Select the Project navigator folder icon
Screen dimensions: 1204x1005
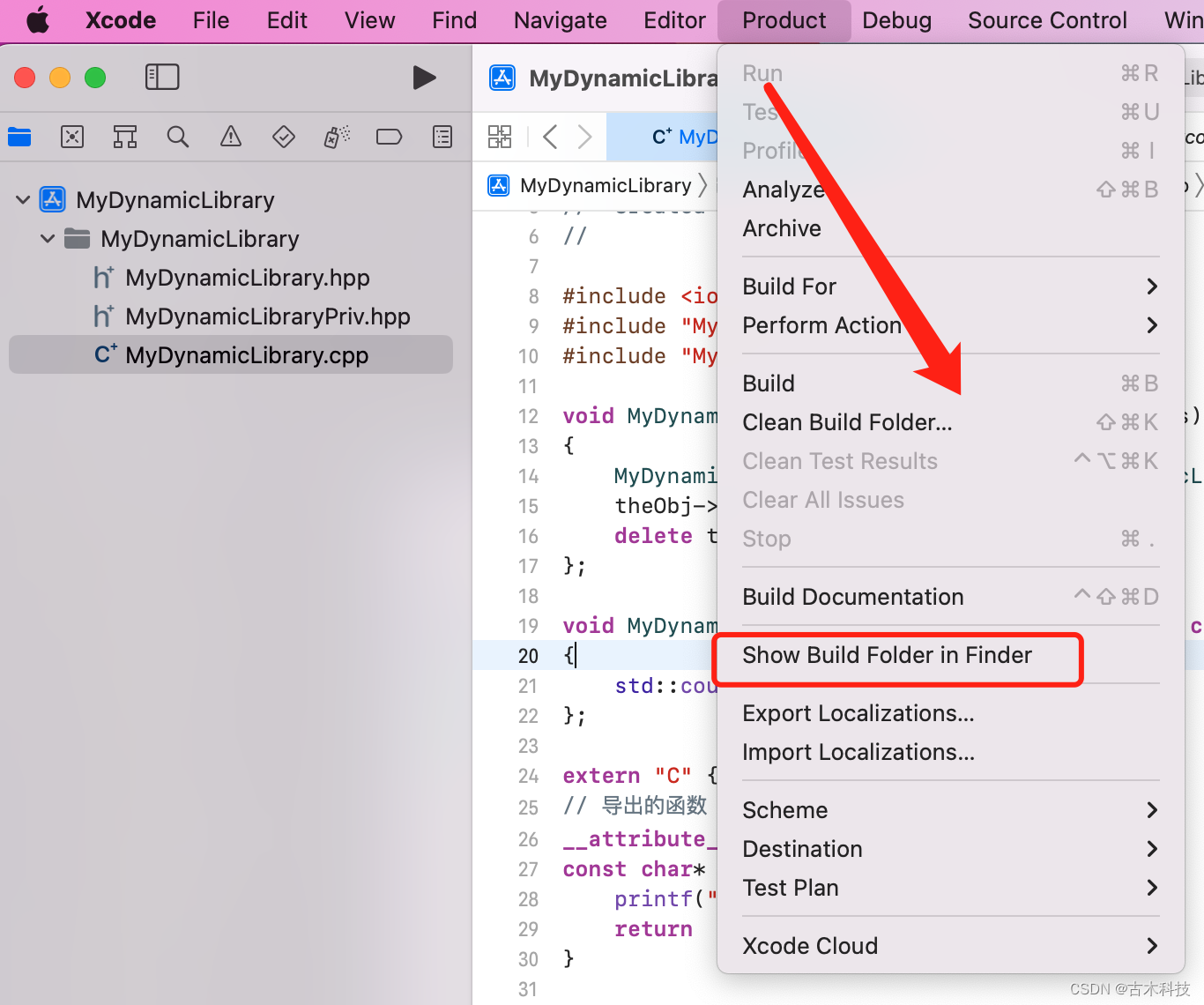coord(19,137)
